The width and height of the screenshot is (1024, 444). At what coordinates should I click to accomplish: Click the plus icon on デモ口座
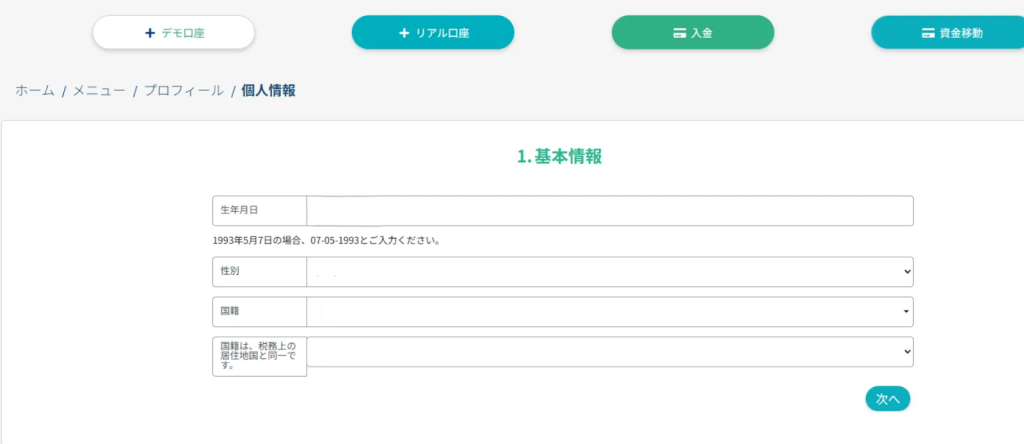(x=150, y=33)
